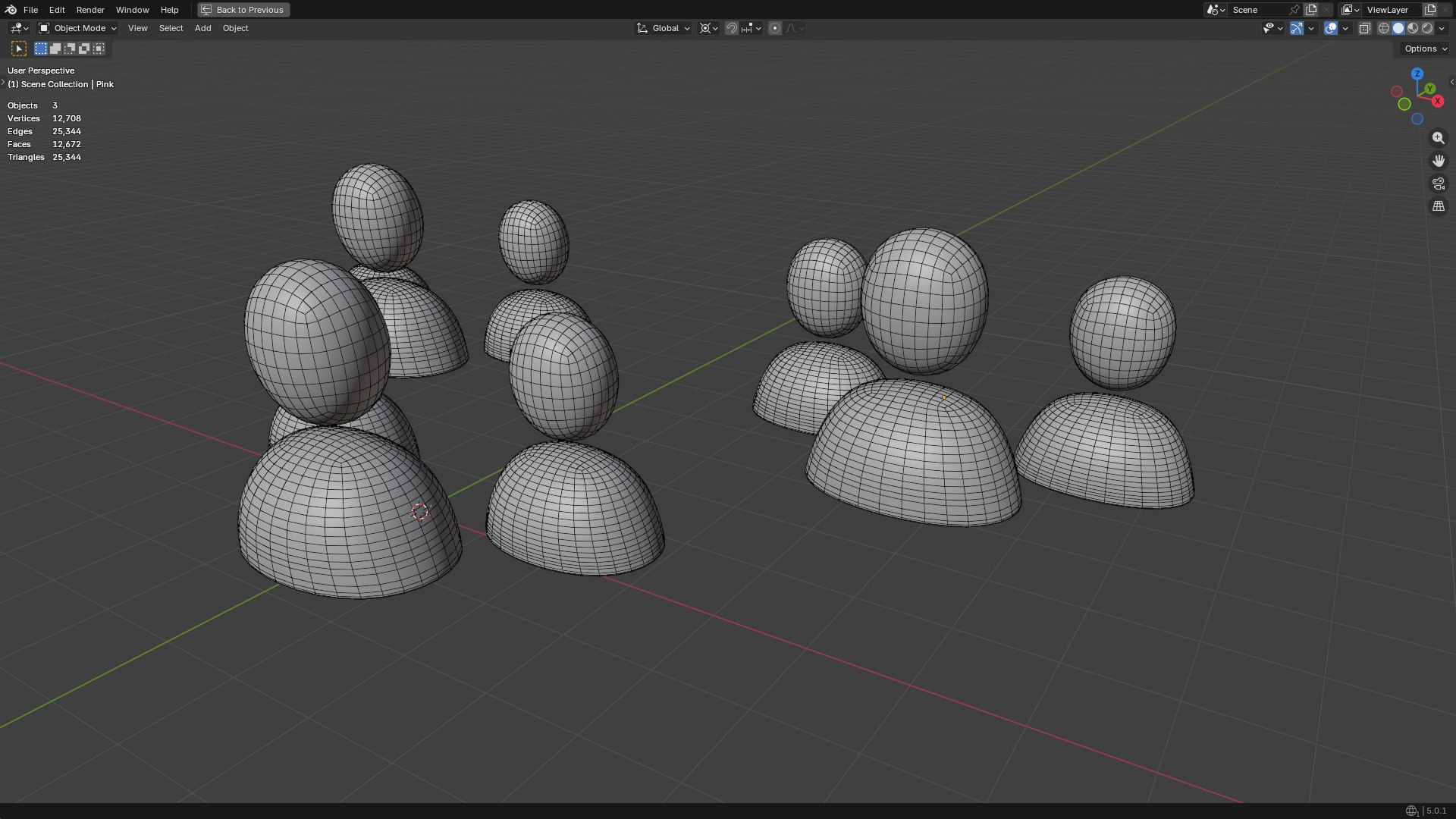This screenshot has height=819, width=1456.
Task: Expand the Options dropdown
Action: pyautogui.click(x=1425, y=49)
